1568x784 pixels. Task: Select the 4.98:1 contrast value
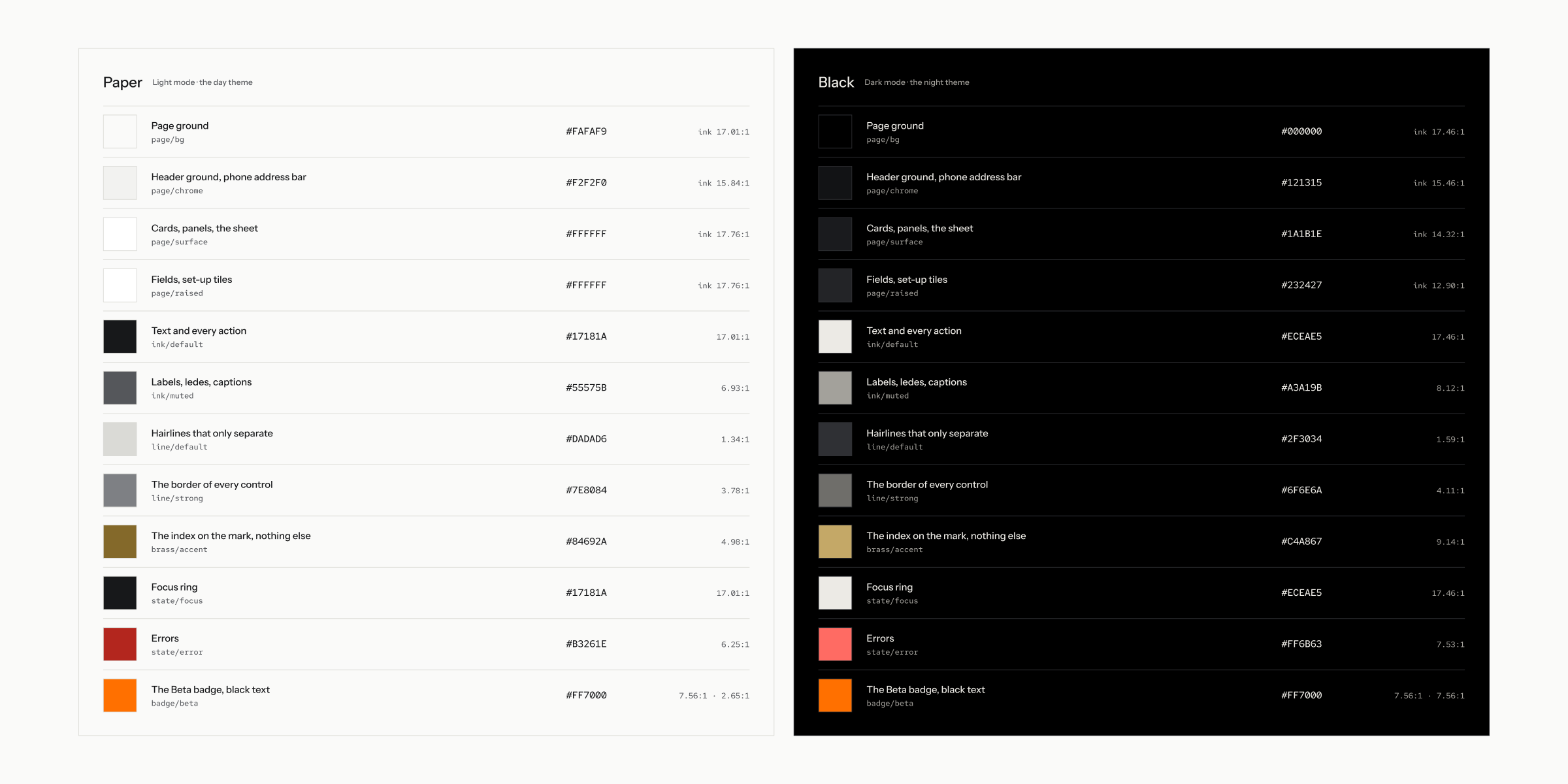click(735, 542)
